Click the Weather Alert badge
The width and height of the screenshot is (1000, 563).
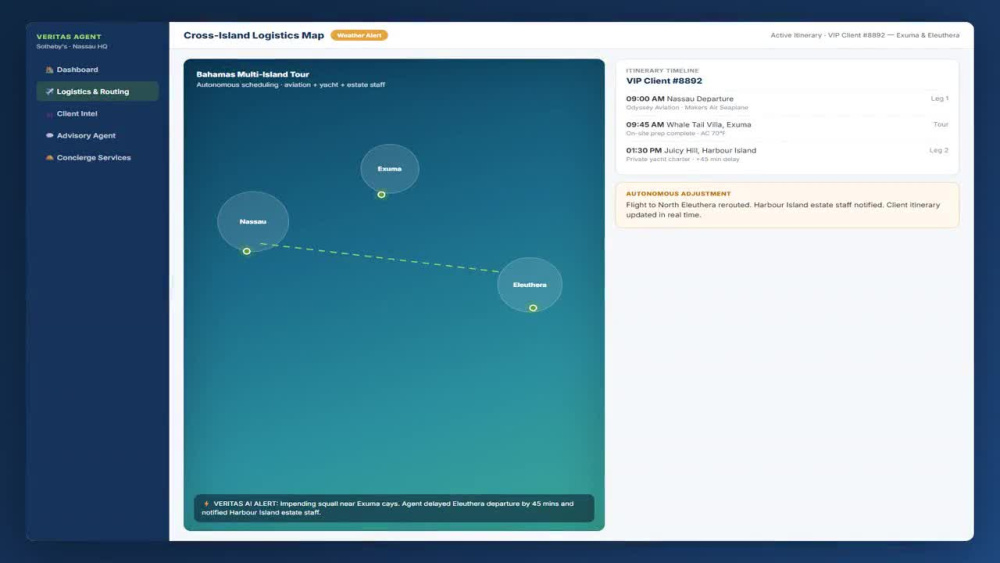[x=359, y=35]
